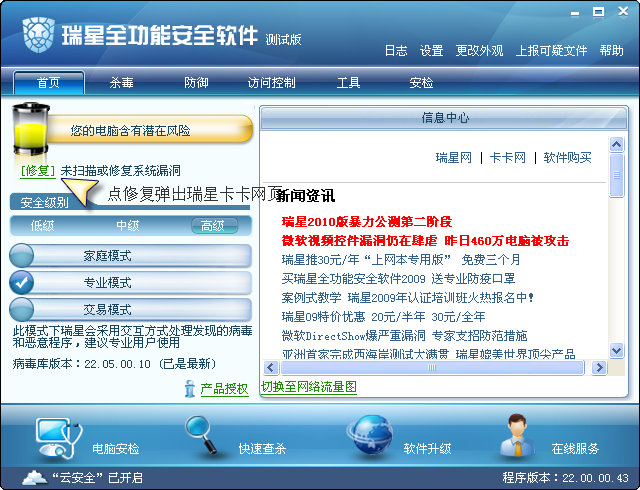Viewport: 640px width, 490px height.
Task: Click "云安全" 已开启 status text
Action: point(98,478)
